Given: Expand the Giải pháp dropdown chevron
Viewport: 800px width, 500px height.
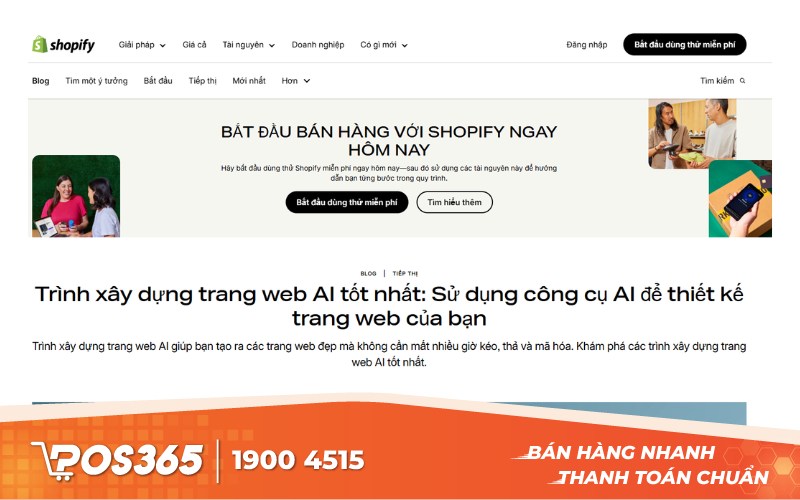Looking at the screenshot, I should tap(163, 45).
